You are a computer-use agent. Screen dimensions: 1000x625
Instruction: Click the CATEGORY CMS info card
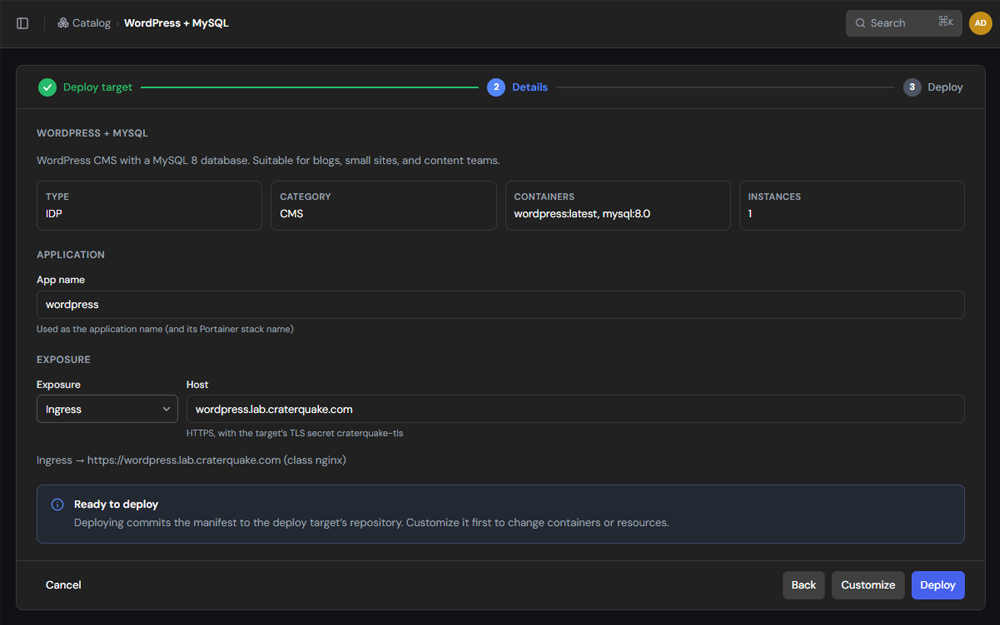click(383, 205)
